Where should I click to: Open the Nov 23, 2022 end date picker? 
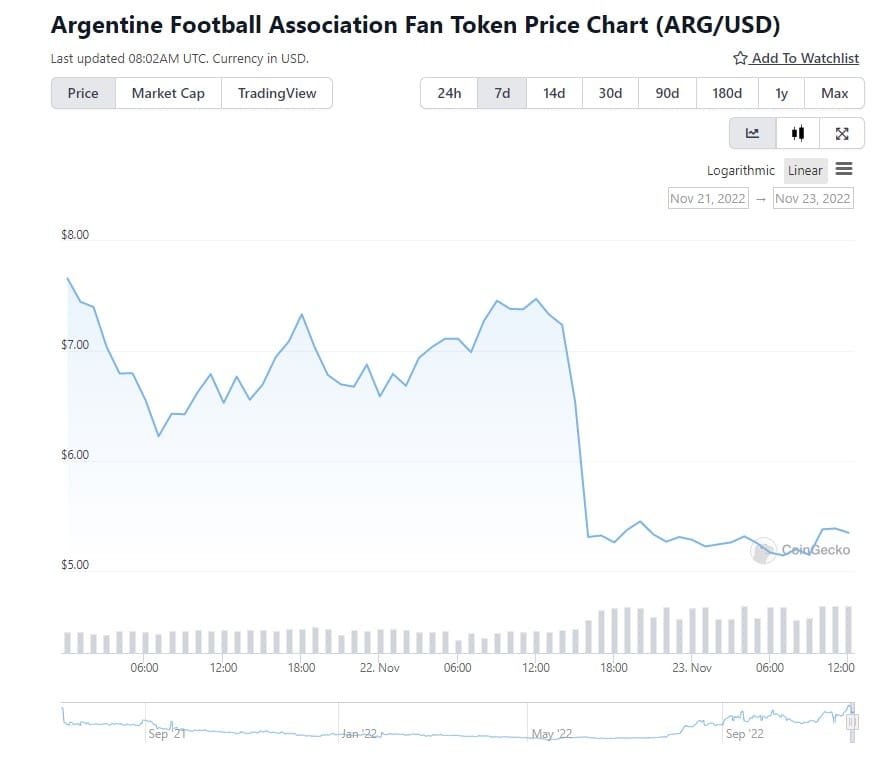point(813,198)
